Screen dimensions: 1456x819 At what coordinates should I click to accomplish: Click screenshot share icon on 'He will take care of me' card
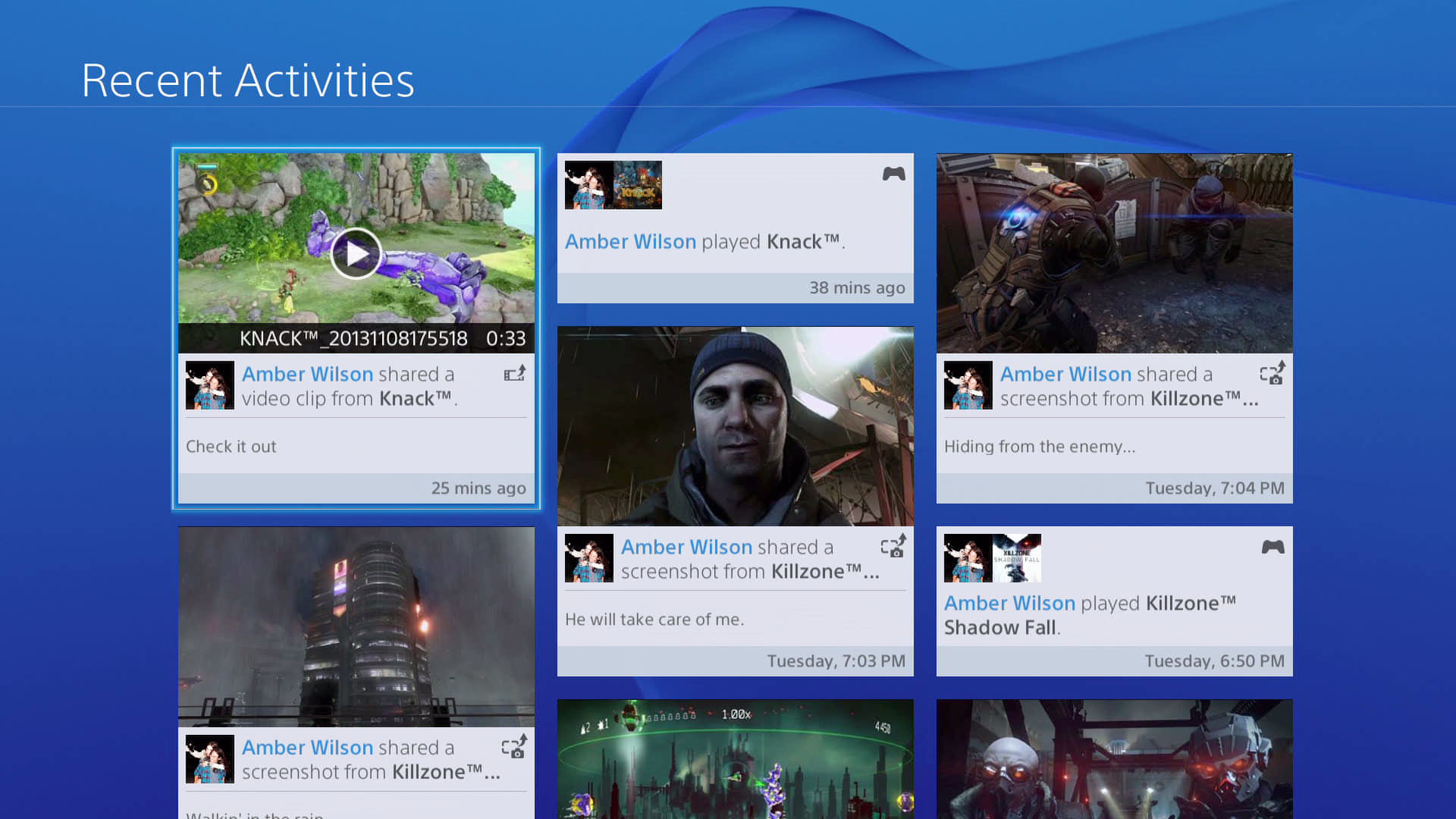893,546
